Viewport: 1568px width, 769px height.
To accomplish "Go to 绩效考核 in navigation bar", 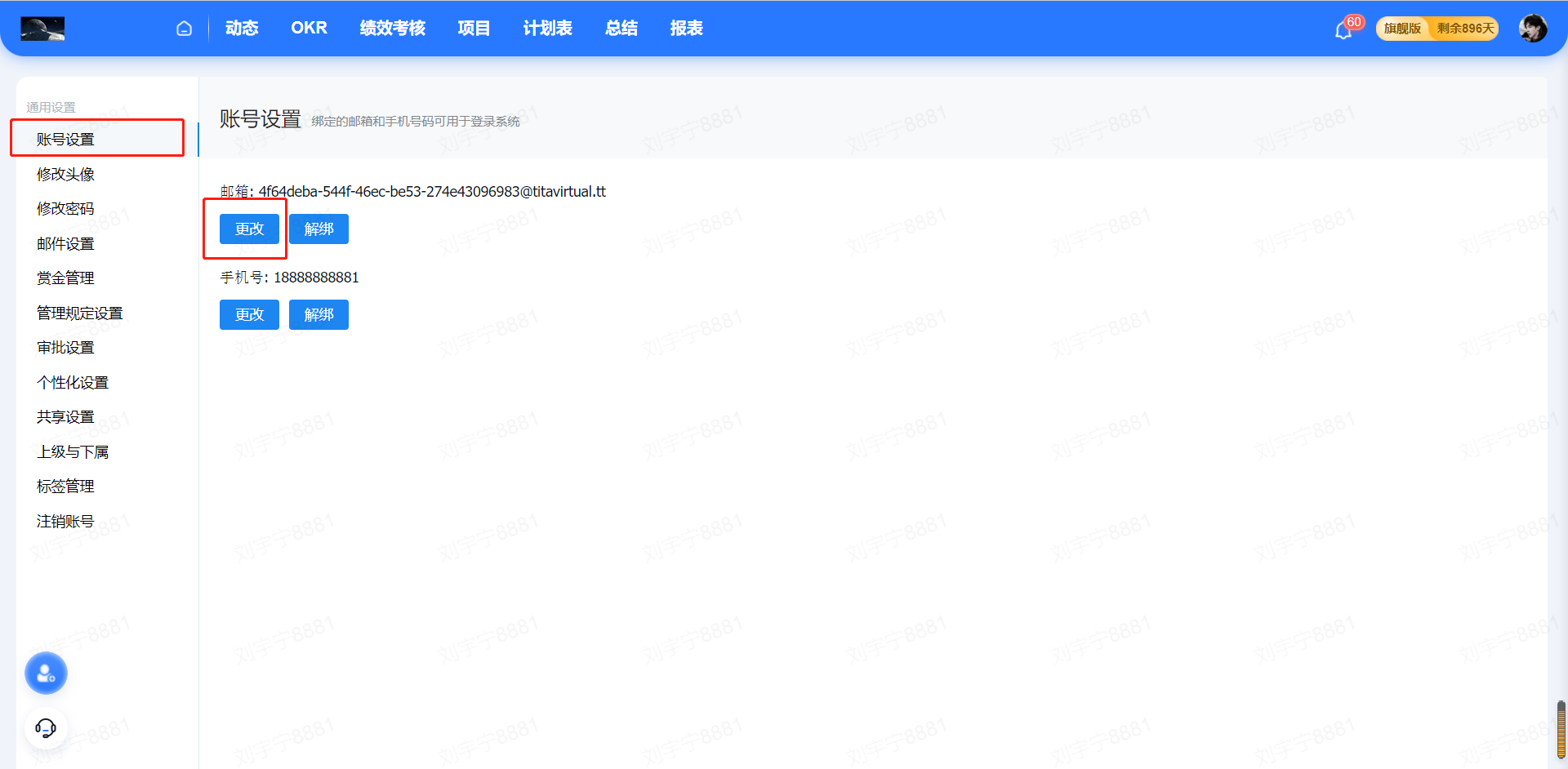I will point(392,29).
